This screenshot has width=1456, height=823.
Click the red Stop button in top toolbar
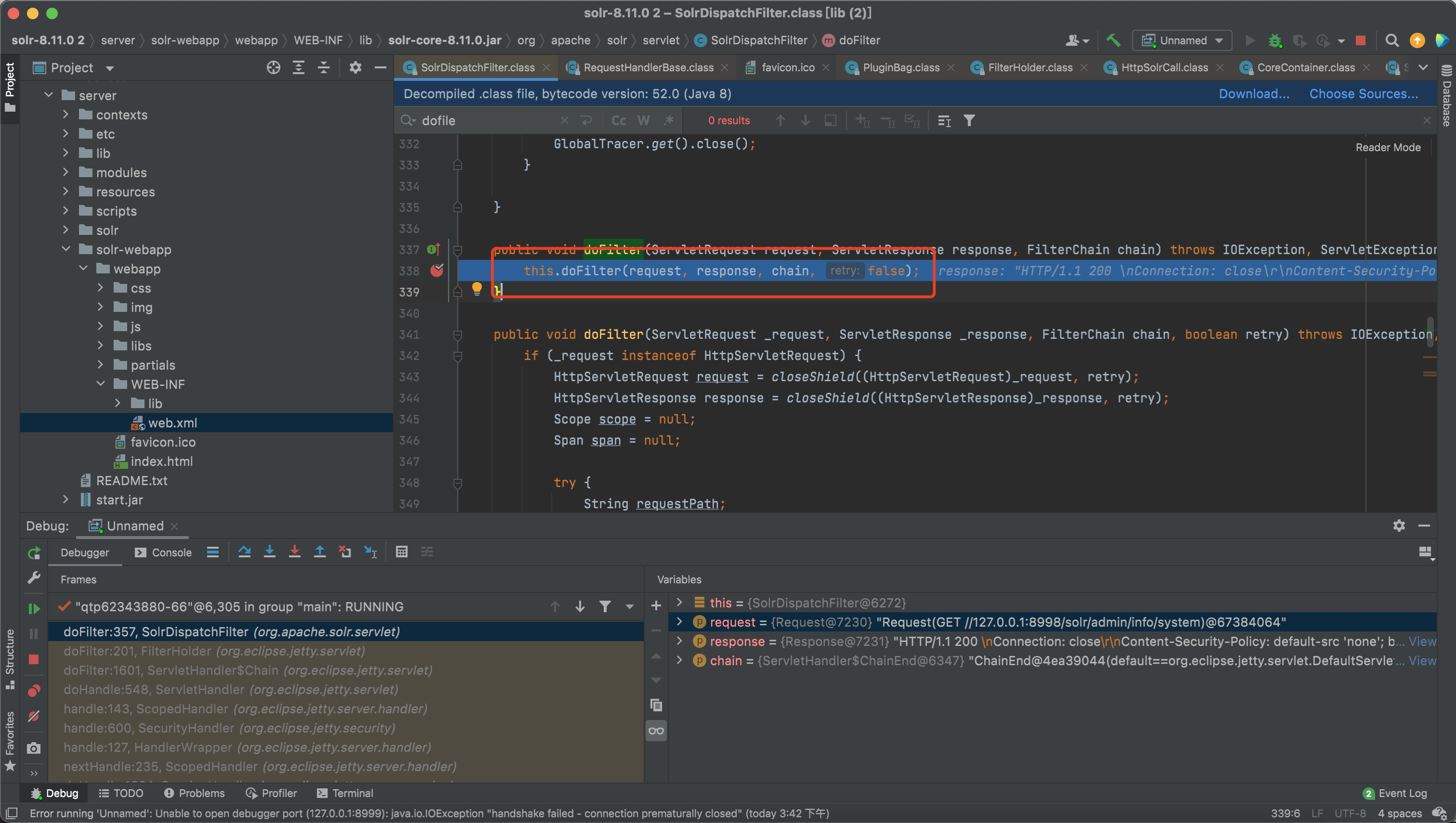coord(1361,40)
